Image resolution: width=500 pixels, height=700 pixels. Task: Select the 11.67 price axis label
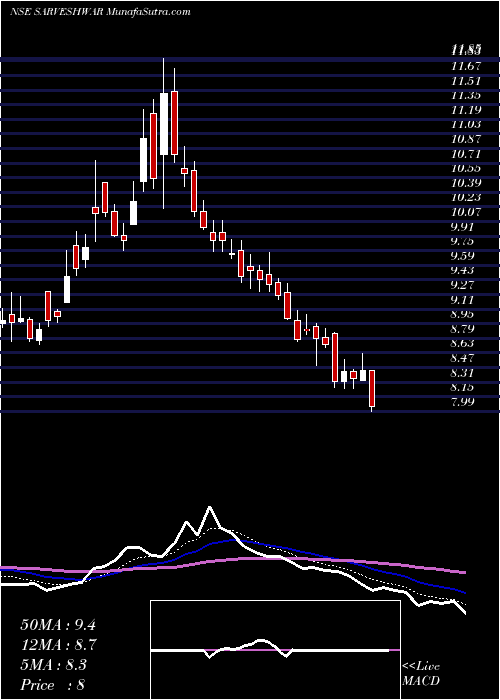[466, 66]
